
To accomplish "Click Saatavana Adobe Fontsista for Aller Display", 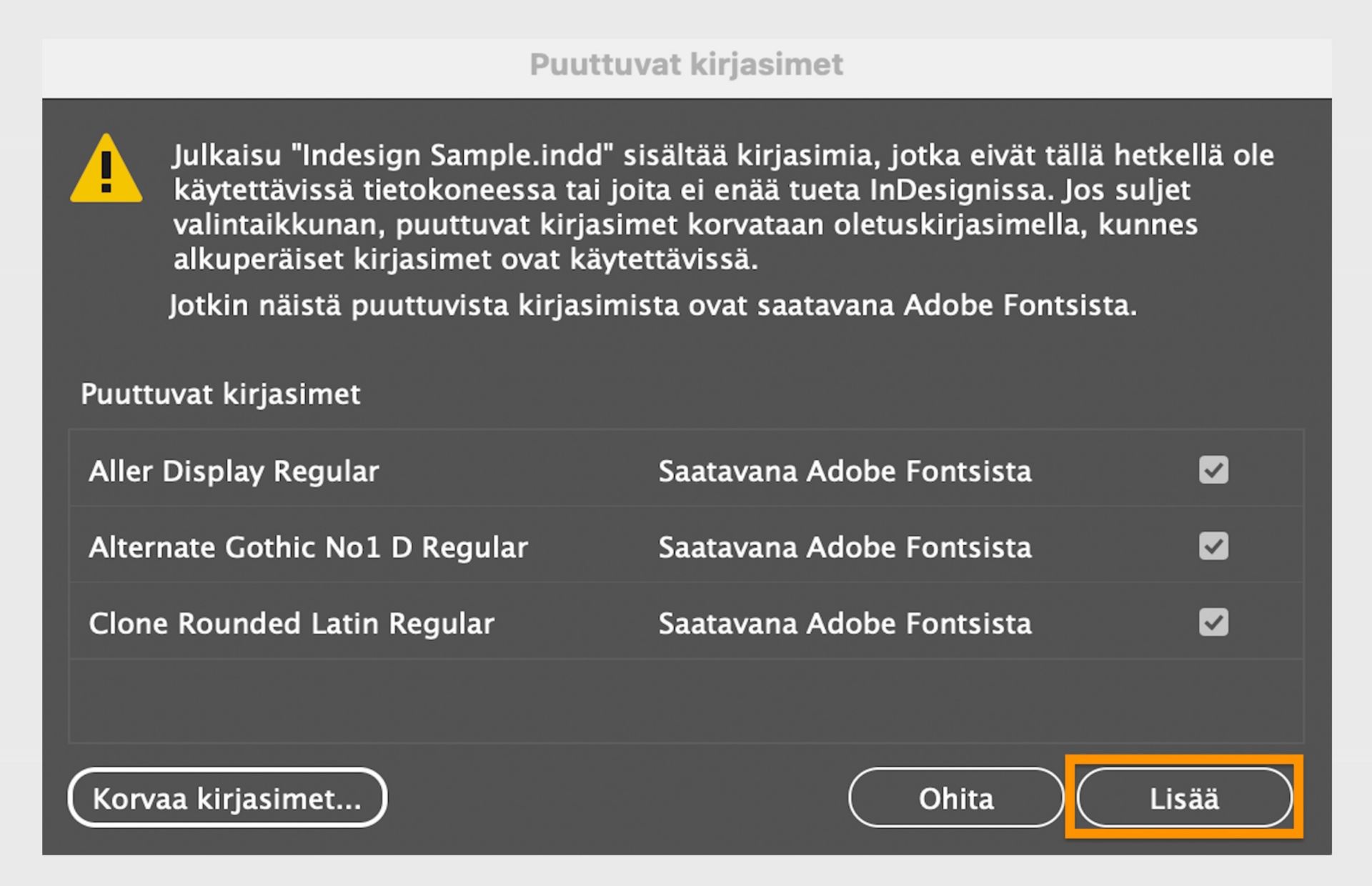I will pyautogui.click(x=845, y=470).
